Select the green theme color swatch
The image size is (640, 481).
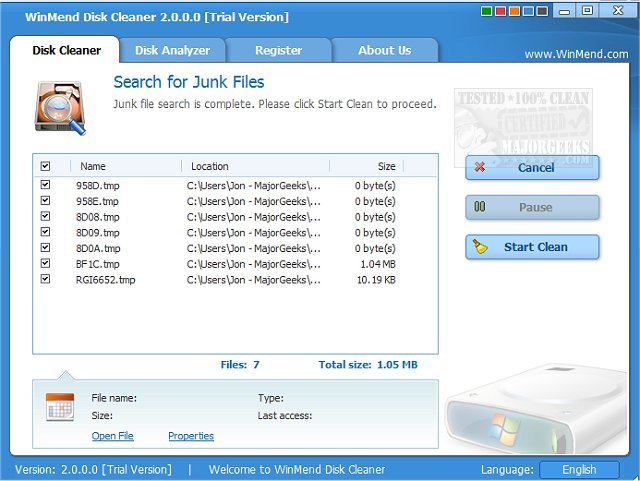pos(486,11)
